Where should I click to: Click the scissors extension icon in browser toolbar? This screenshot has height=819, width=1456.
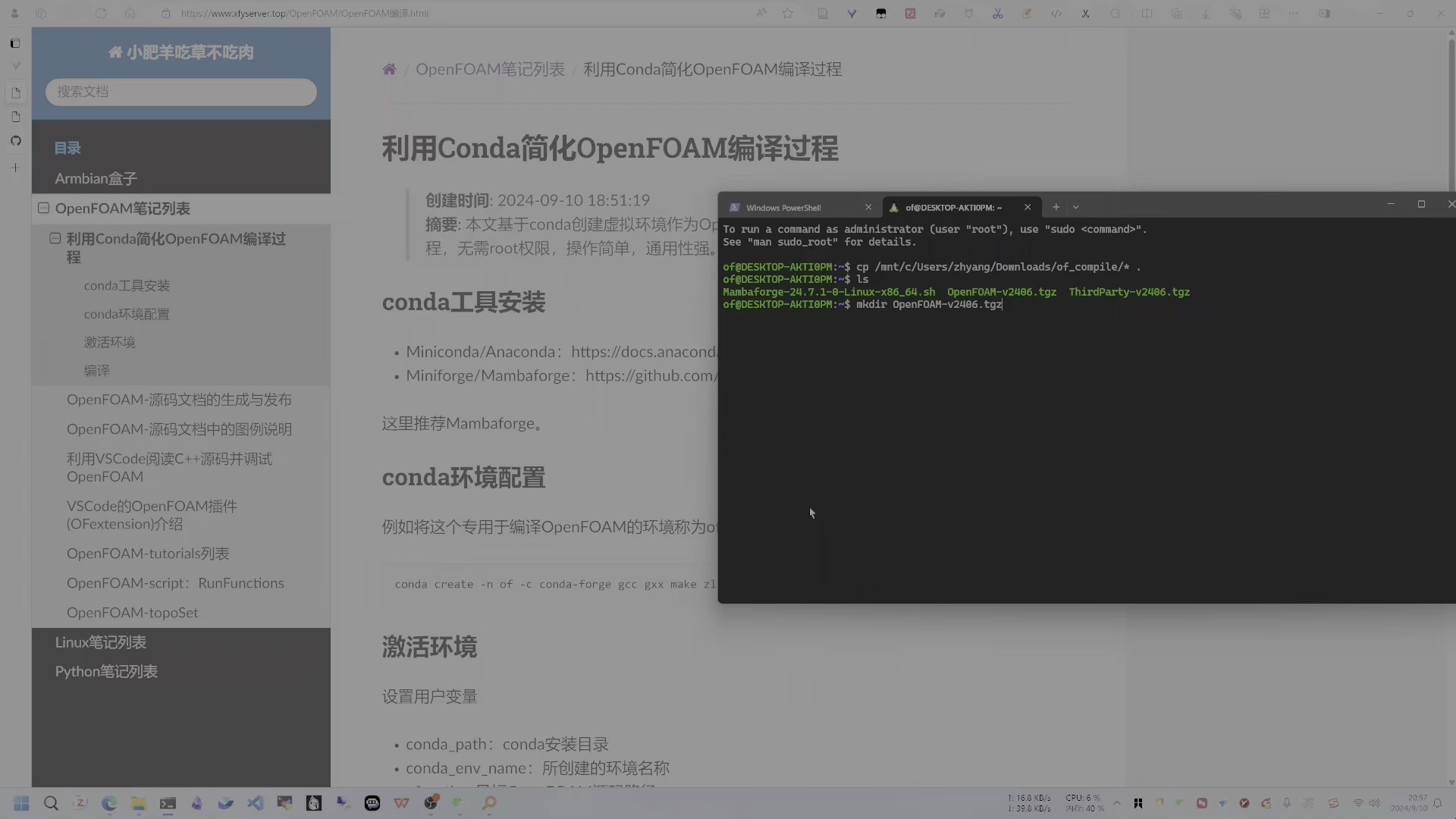(x=998, y=14)
